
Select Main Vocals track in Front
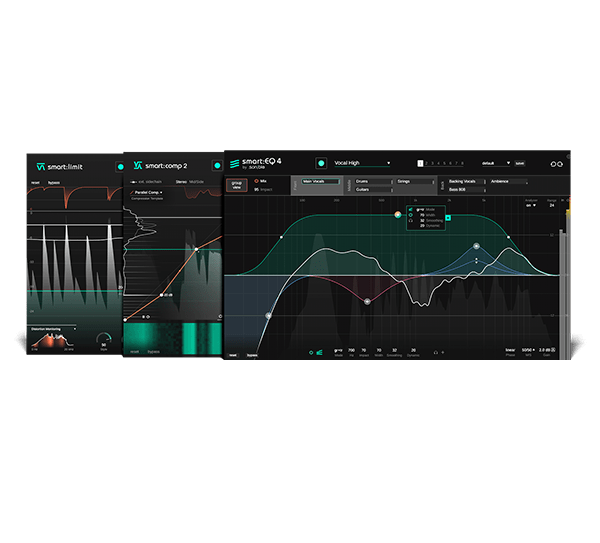pyautogui.click(x=320, y=181)
